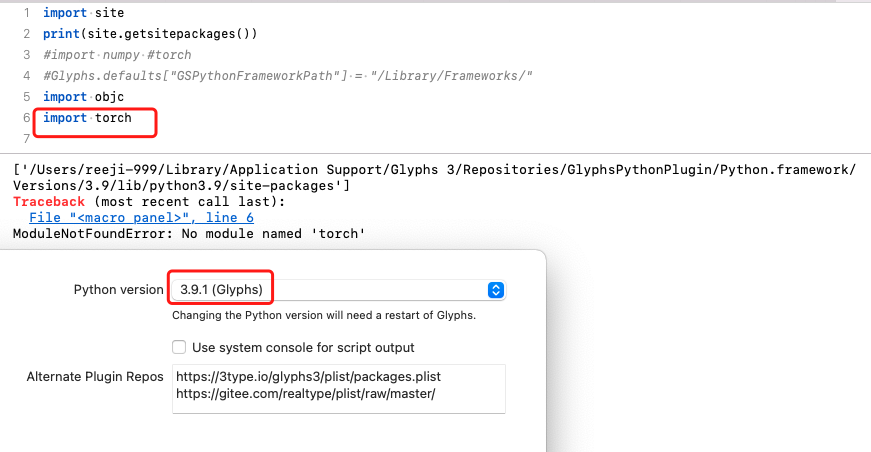Open the File "<macro panel>", line 6 link
The height and width of the screenshot is (452, 871).
coord(141,217)
